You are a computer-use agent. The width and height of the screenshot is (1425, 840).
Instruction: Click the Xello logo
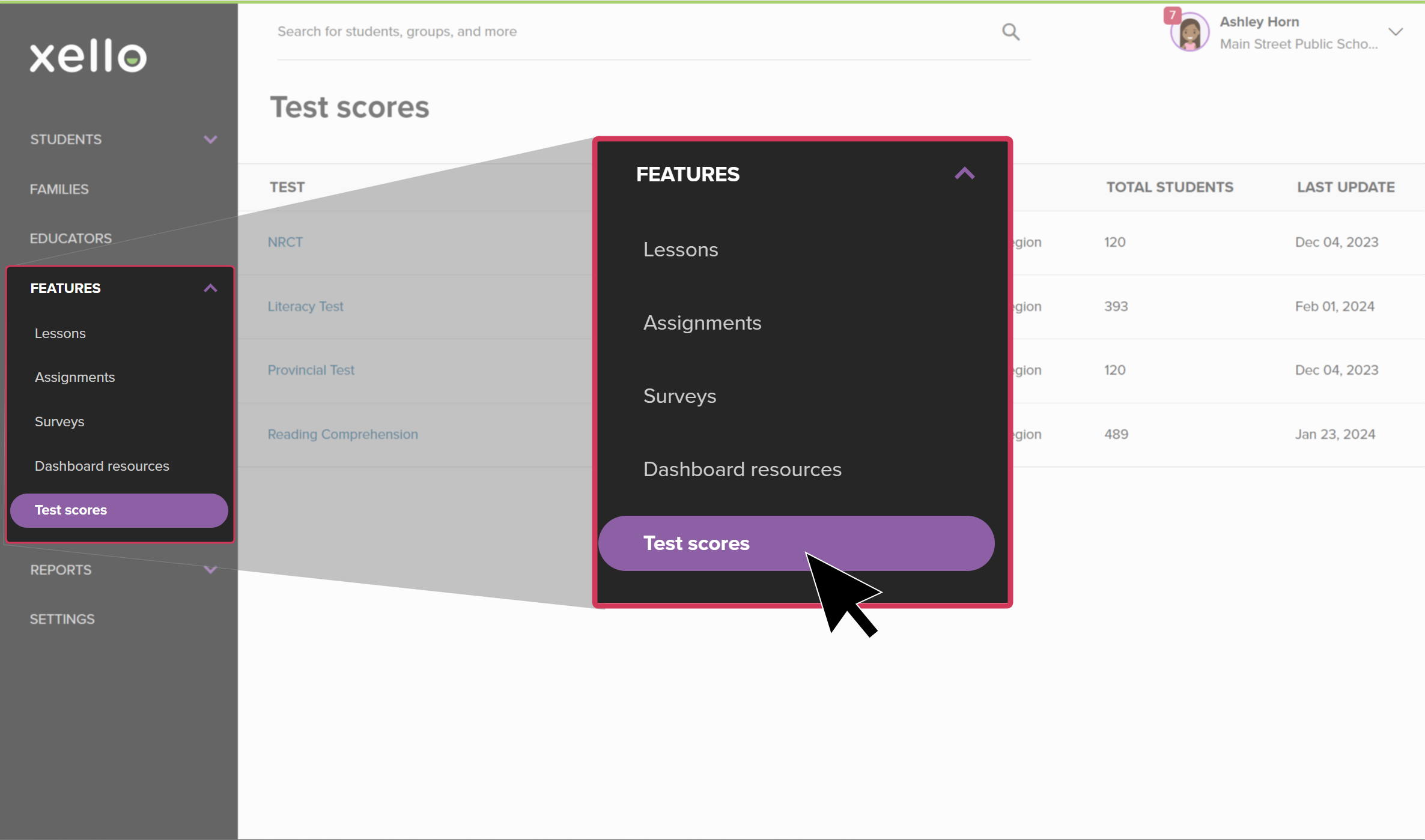pyautogui.click(x=88, y=56)
